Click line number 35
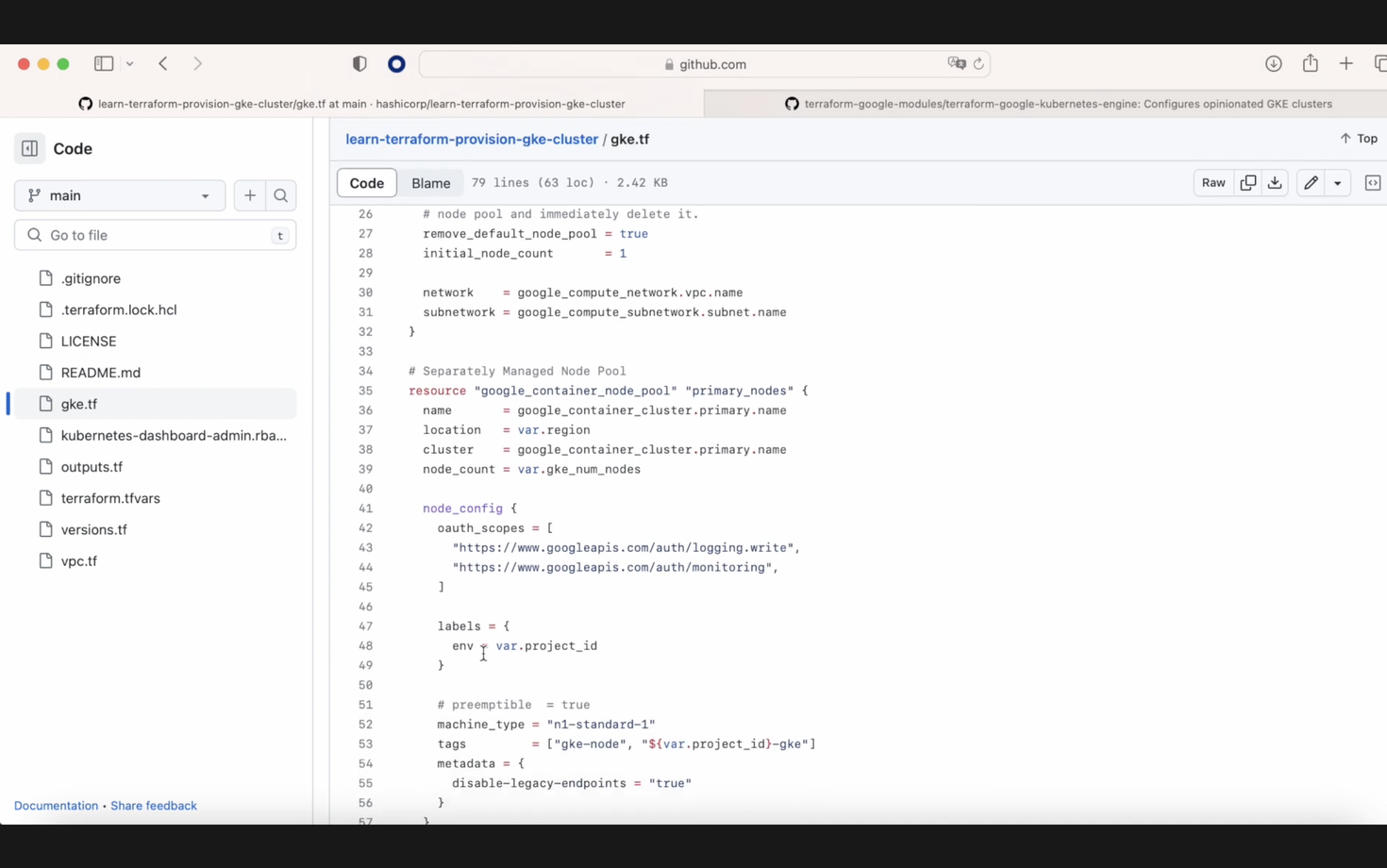This screenshot has height=868, width=1387. coord(365,391)
